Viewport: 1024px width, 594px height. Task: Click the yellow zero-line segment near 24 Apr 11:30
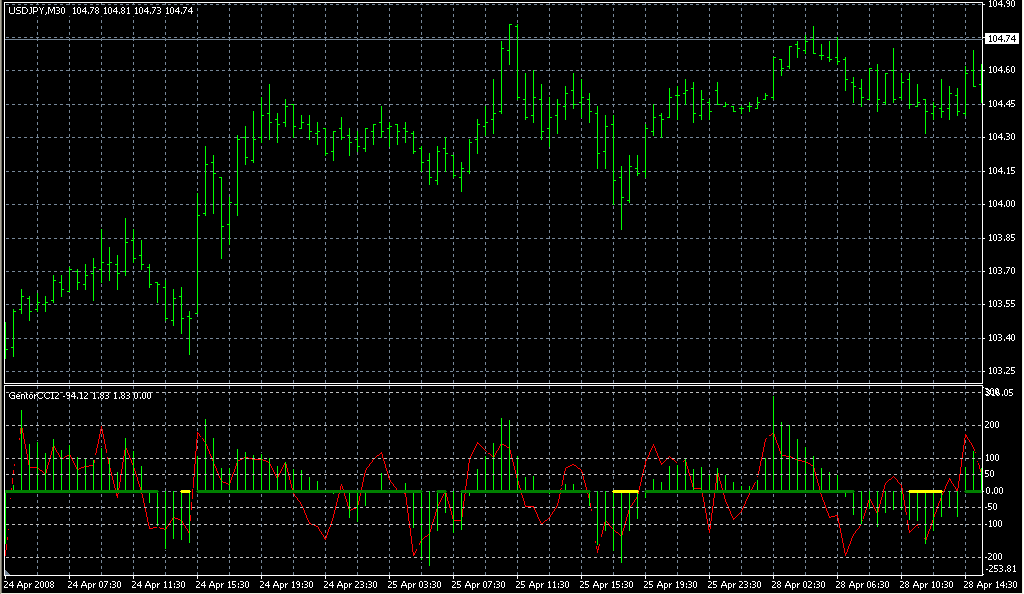click(x=186, y=491)
